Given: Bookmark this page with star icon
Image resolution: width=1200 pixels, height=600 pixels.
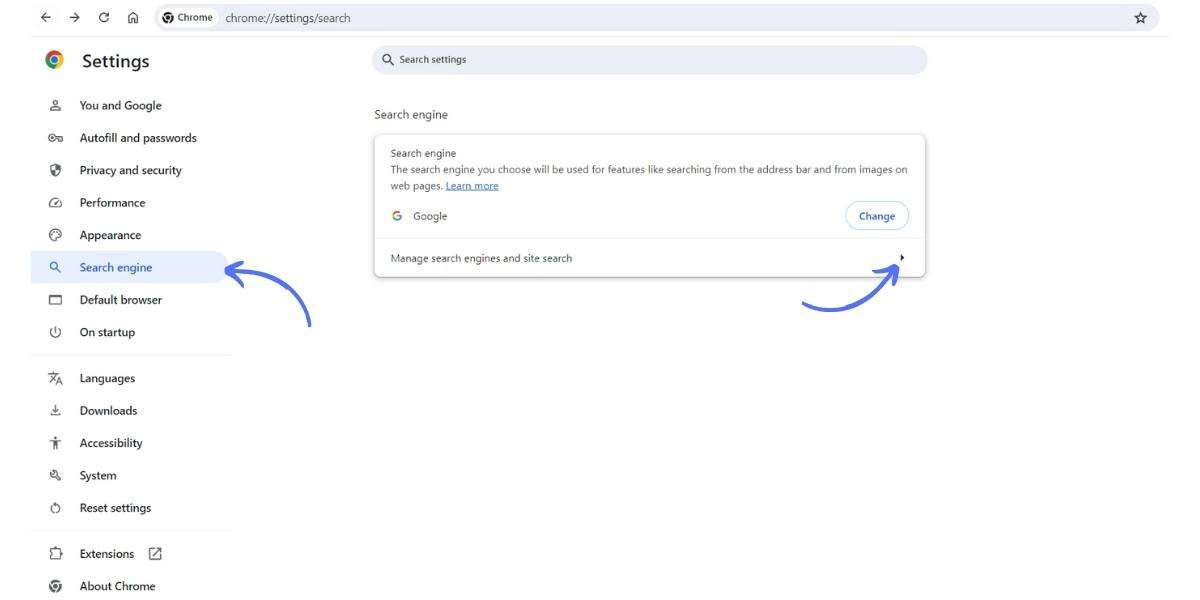Looking at the screenshot, I should pos(1140,18).
